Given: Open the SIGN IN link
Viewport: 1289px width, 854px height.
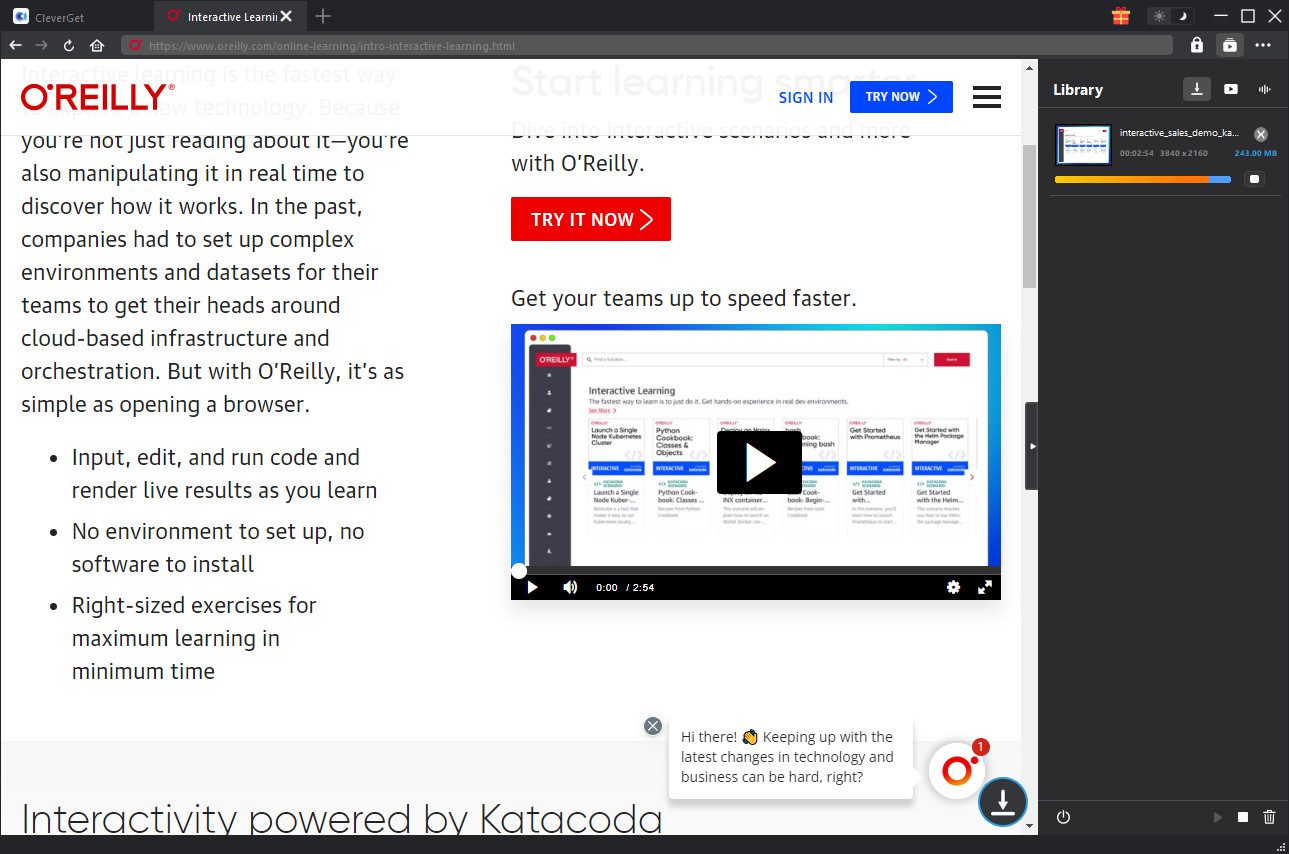Looking at the screenshot, I should (806, 97).
